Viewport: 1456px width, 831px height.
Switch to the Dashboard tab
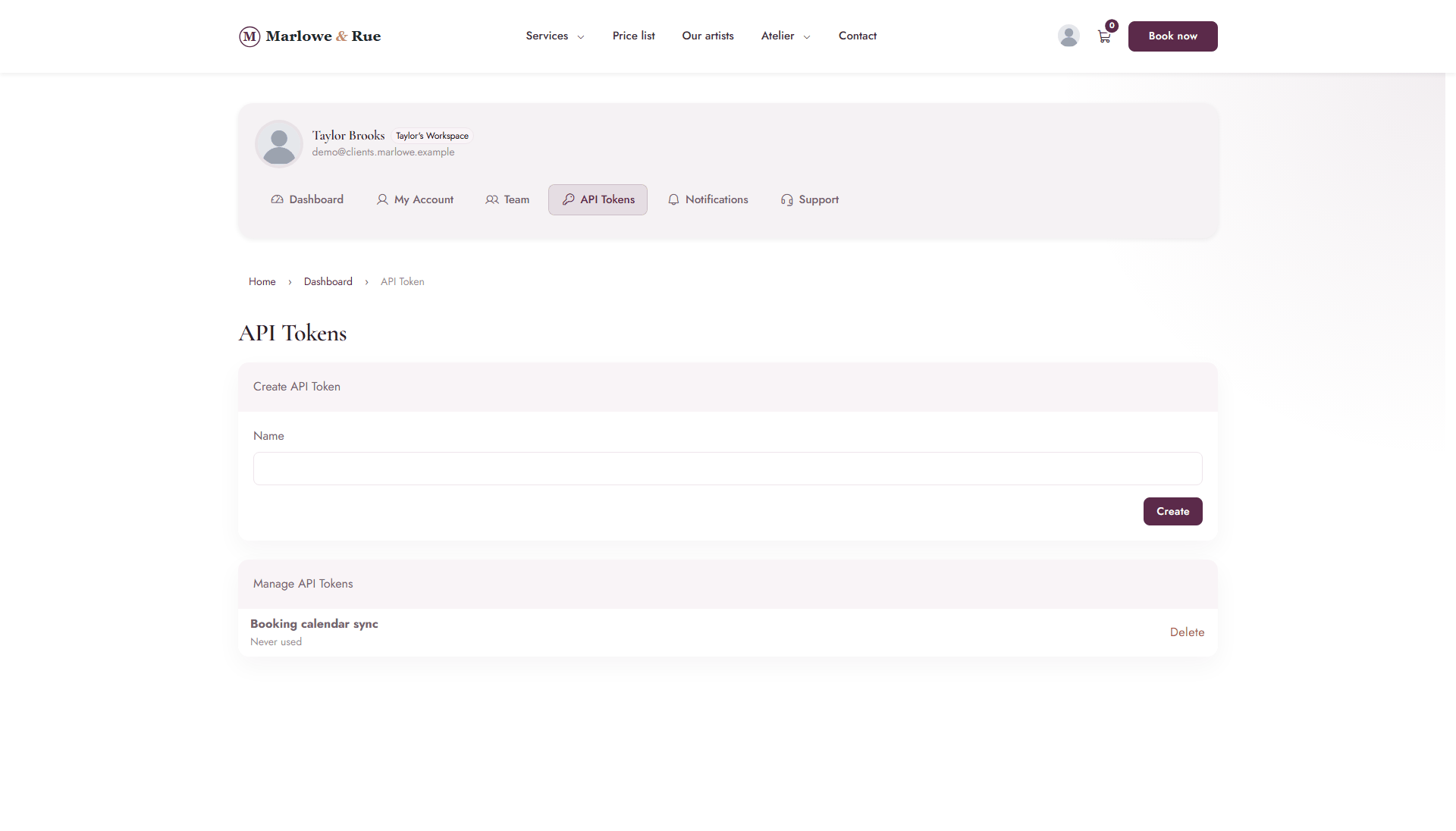tap(307, 199)
